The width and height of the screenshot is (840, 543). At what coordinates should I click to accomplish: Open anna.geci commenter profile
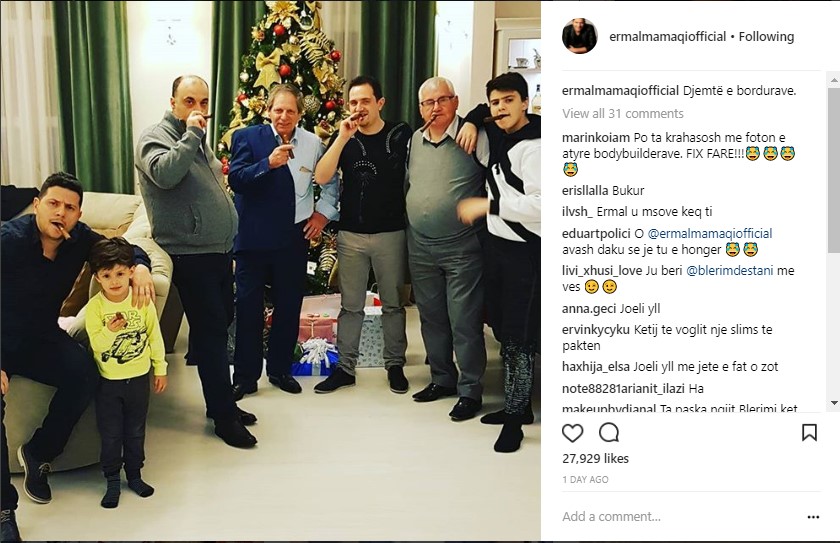click(589, 308)
